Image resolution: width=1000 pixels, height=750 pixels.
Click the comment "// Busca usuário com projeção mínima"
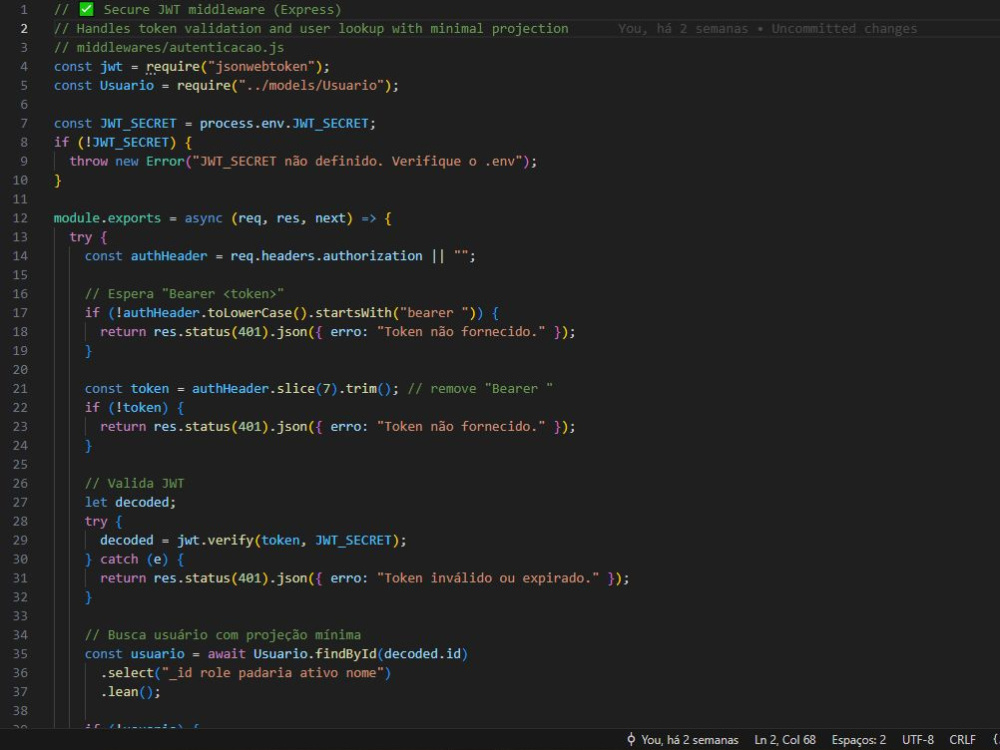pyautogui.click(x=223, y=635)
